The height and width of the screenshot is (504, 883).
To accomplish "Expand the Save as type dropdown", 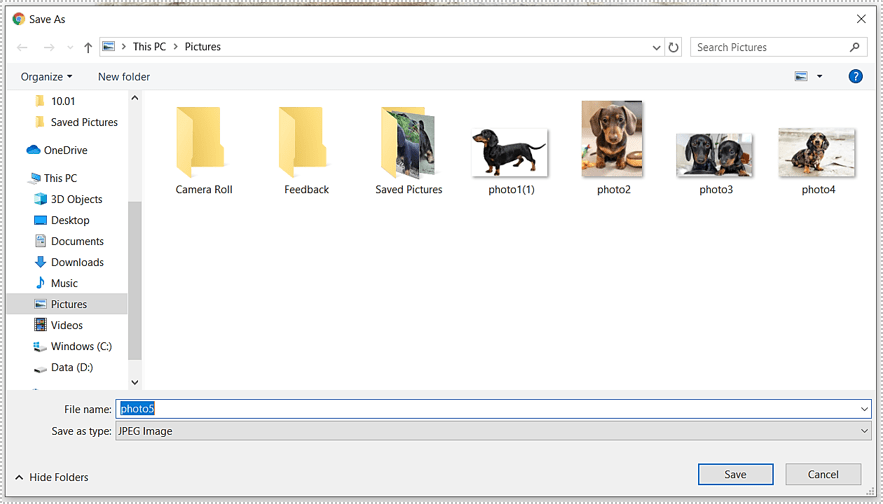I will point(864,431).
